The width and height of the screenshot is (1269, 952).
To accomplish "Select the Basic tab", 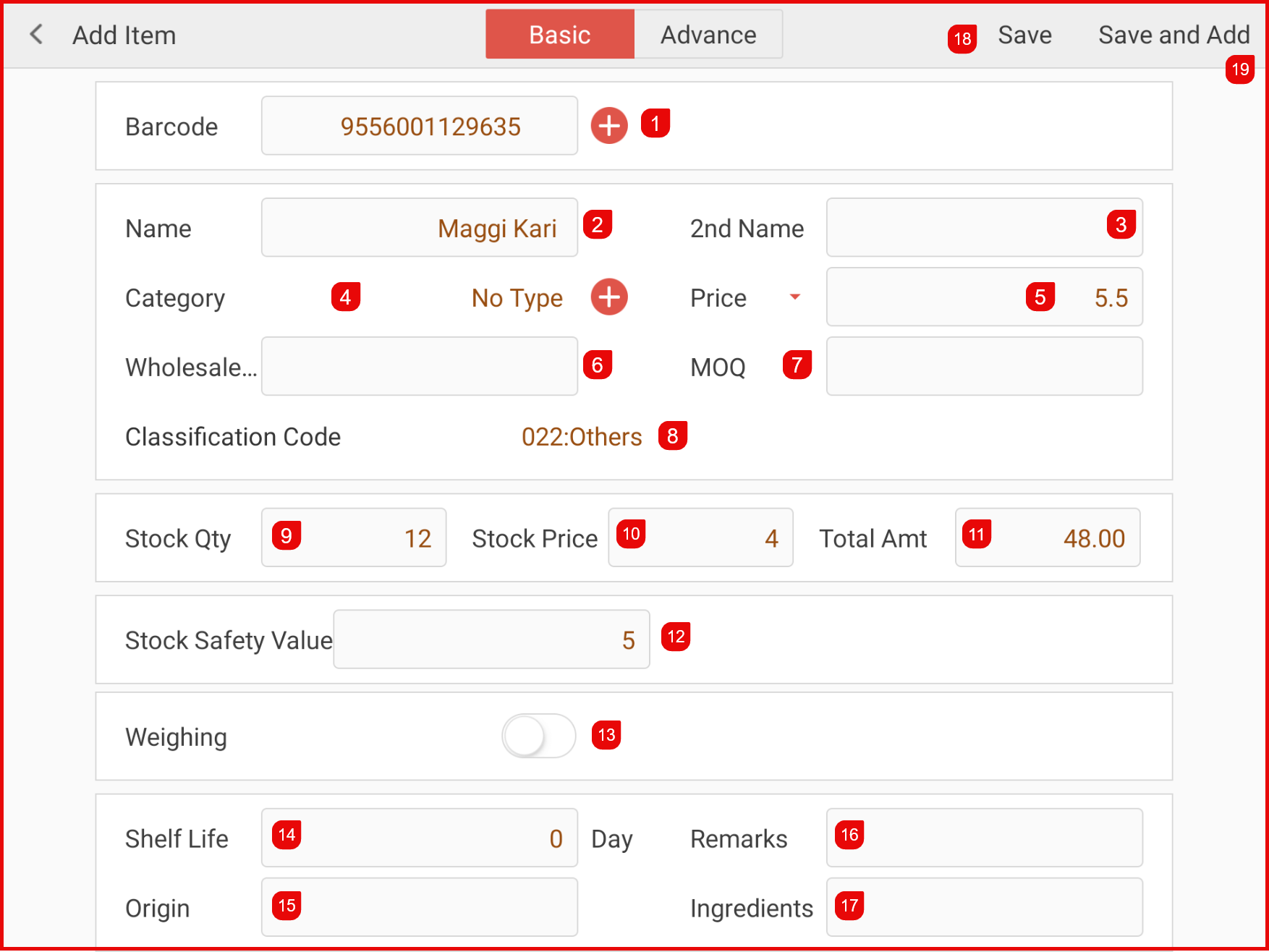I will [560, 35].
